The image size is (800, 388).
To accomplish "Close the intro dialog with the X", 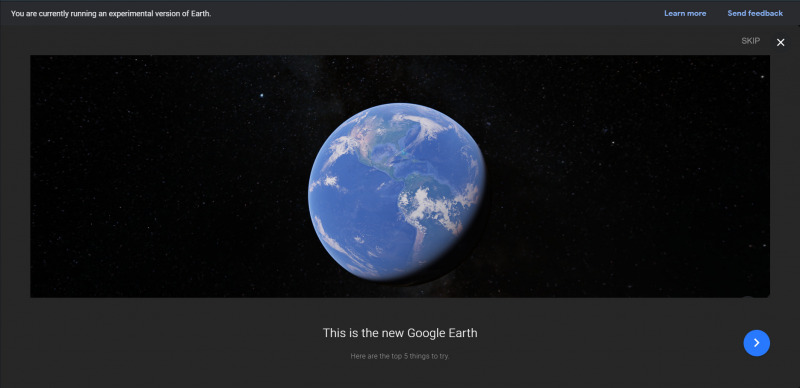I will (x=781, y=42).
